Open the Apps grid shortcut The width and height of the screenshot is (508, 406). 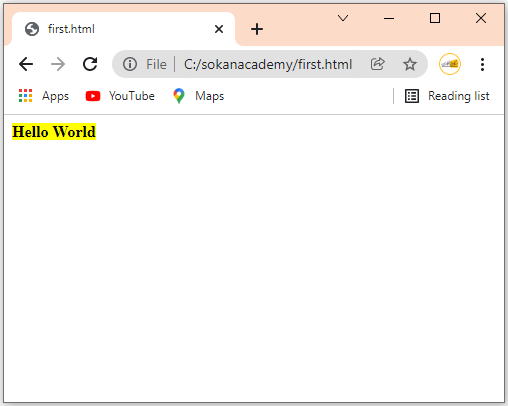tap(44, 96)
